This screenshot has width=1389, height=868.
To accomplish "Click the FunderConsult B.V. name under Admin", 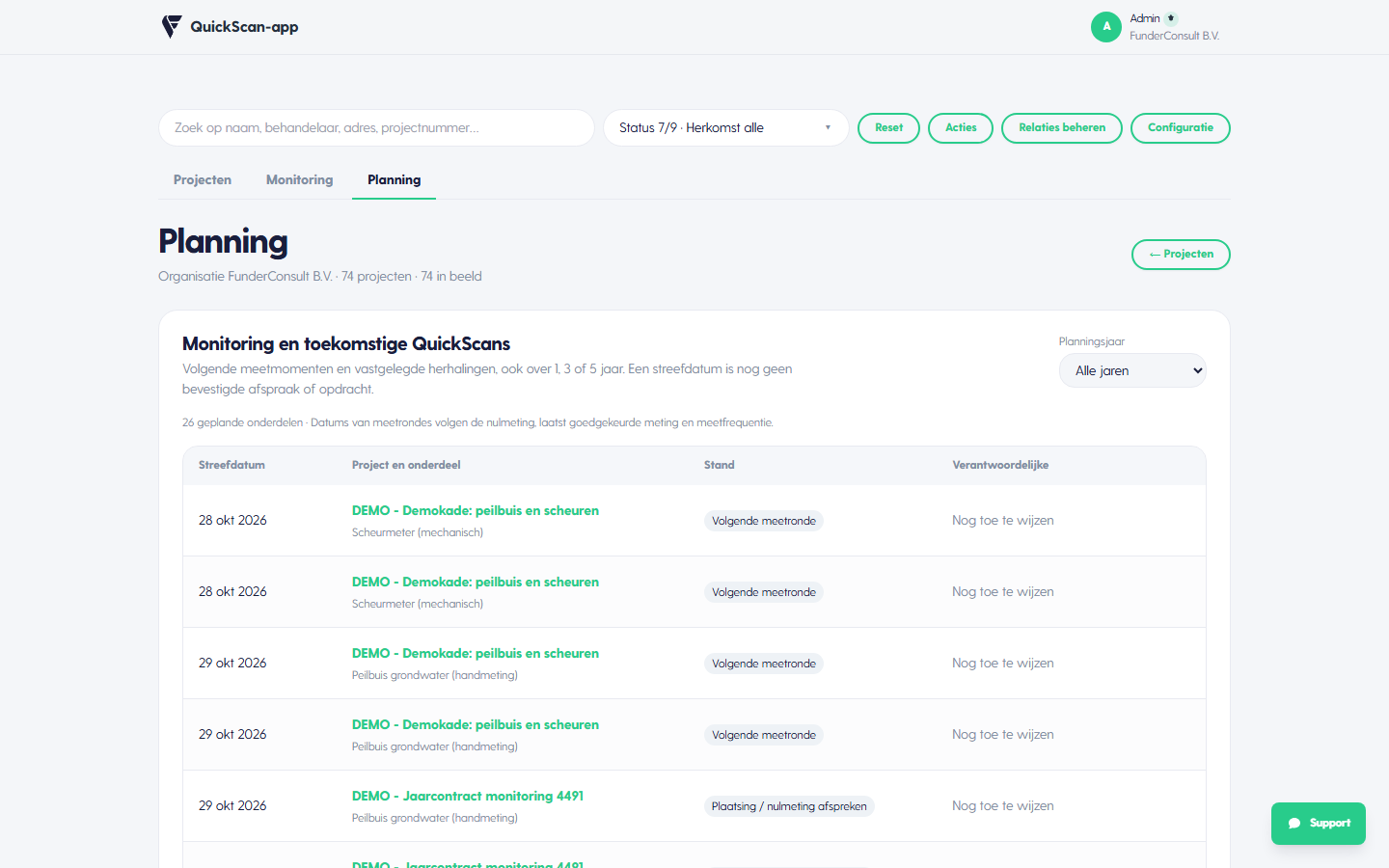I will pos(1175,36).
